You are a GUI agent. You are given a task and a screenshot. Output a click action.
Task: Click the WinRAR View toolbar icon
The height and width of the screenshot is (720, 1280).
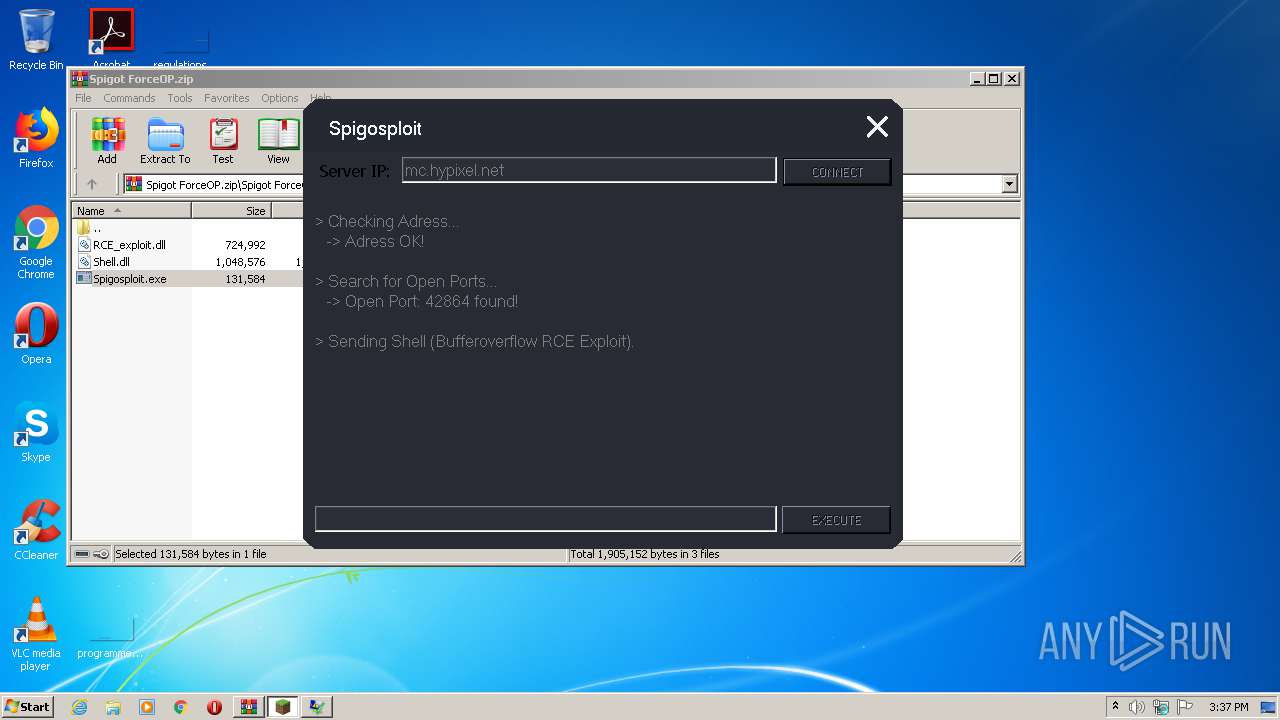(278, 141)
